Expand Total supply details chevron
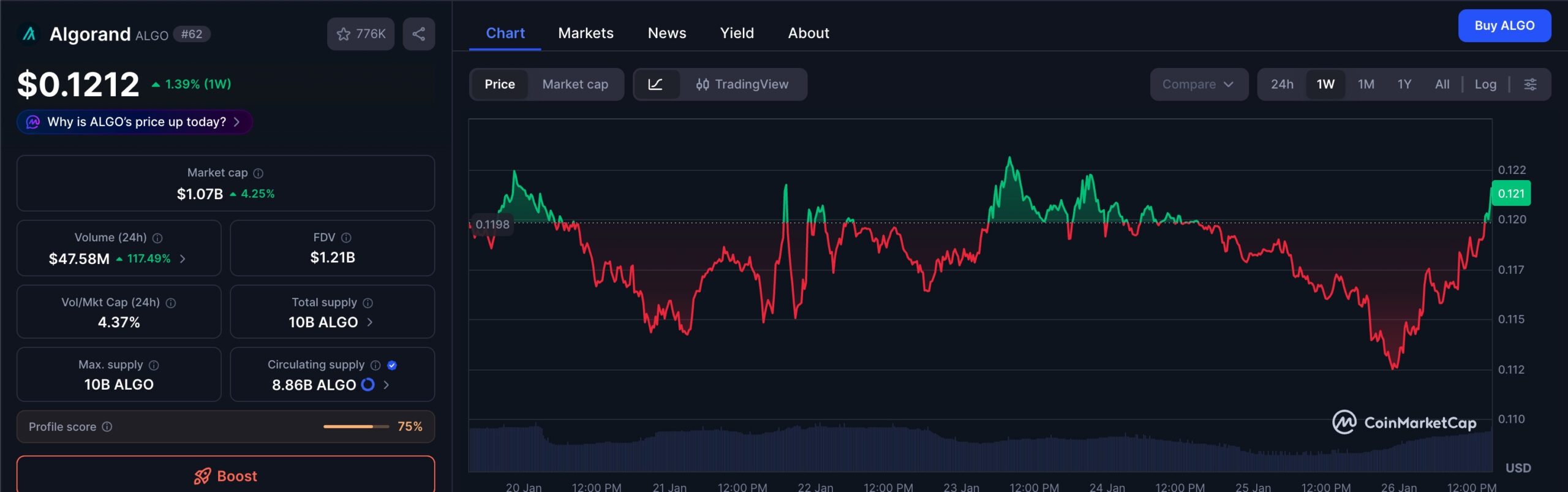The height and width of the screenshot is (492, 1568). (x=369, y=322)
